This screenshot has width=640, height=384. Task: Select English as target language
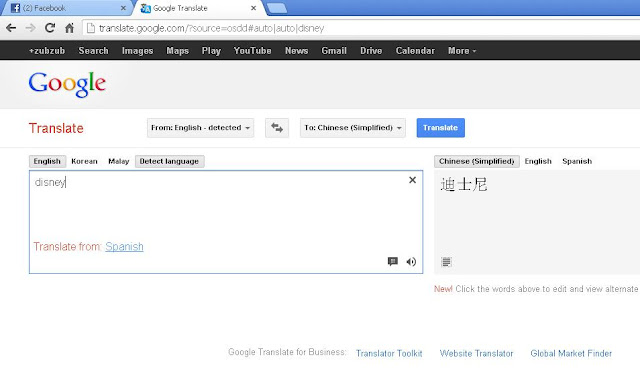click(538, 161)
